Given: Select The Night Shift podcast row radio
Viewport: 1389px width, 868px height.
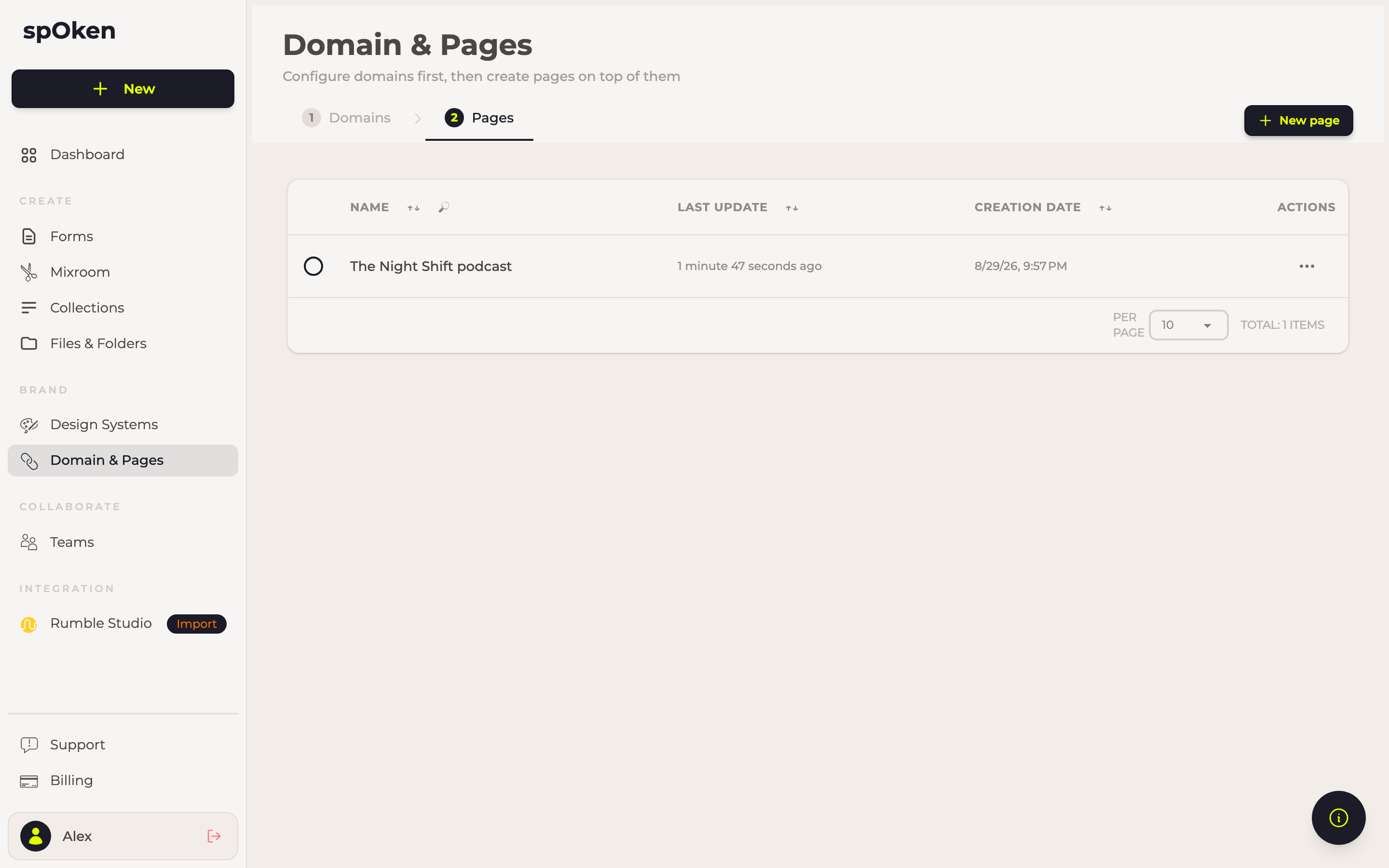Looking at the screenshot, I should 313,266.
